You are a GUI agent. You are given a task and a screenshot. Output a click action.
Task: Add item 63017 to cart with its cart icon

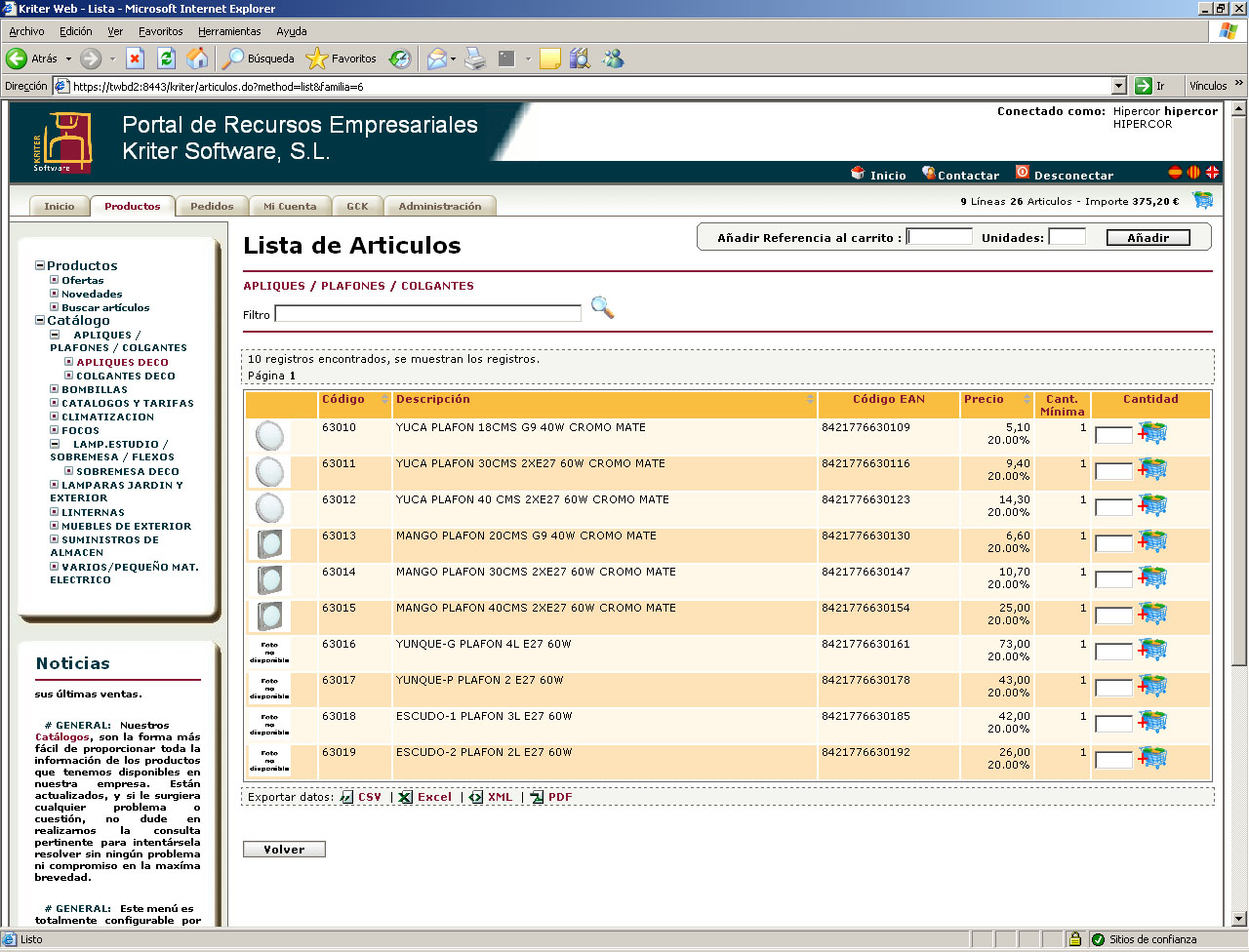(1153, 686)
